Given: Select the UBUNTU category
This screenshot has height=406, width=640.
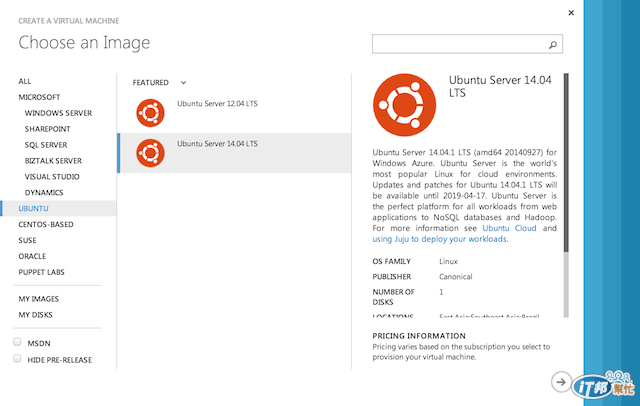Looking at the screenshot, I should tap(58, 209).
